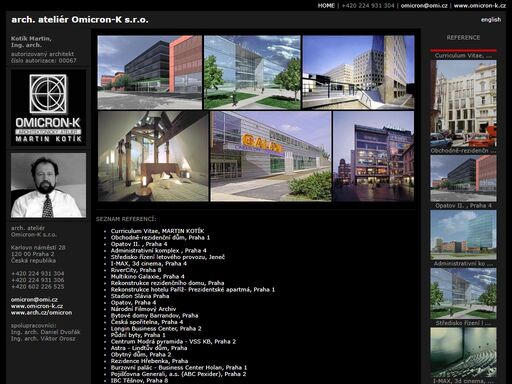Open I-MAX, 3d cinema, Praha 4 item
Viewport: 512px width, 384px height.
pyautogui.click(x=149, y=264)
